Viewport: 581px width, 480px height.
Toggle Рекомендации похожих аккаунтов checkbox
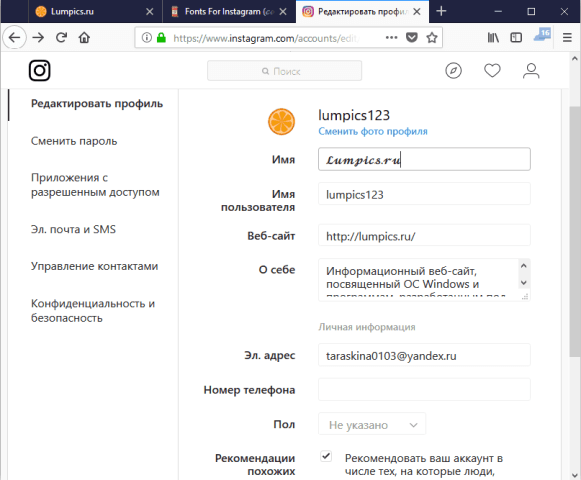pyautogui.click(x=326, y=456)
